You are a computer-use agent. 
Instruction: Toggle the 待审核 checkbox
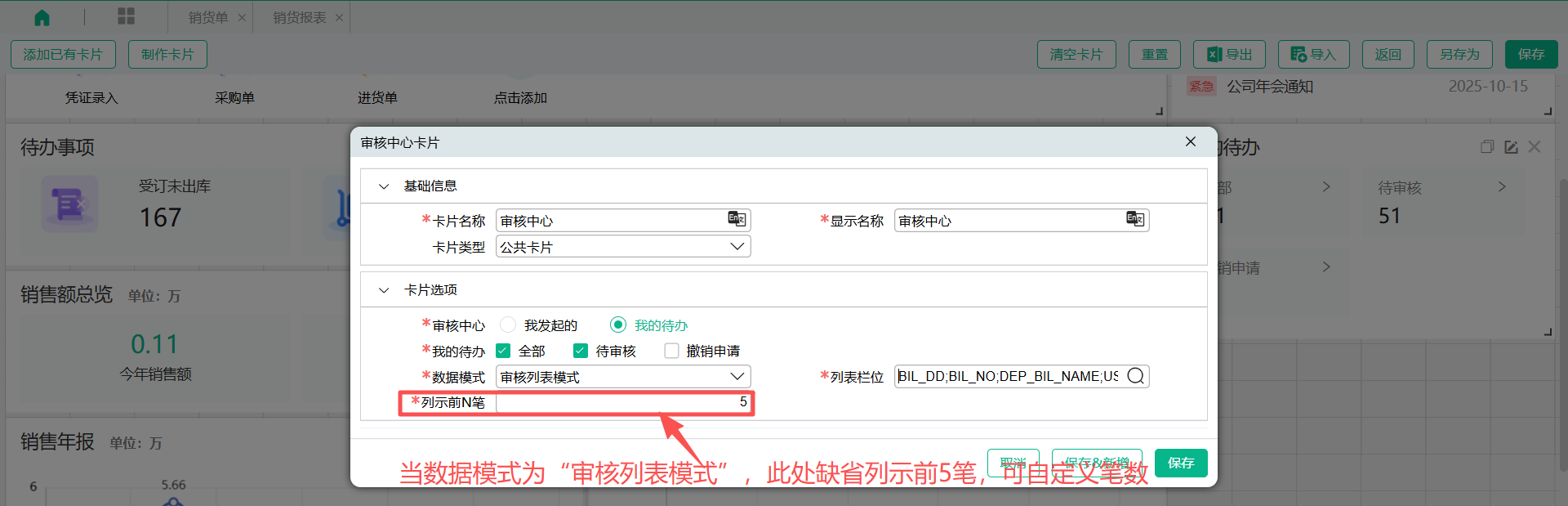(581, 351)
